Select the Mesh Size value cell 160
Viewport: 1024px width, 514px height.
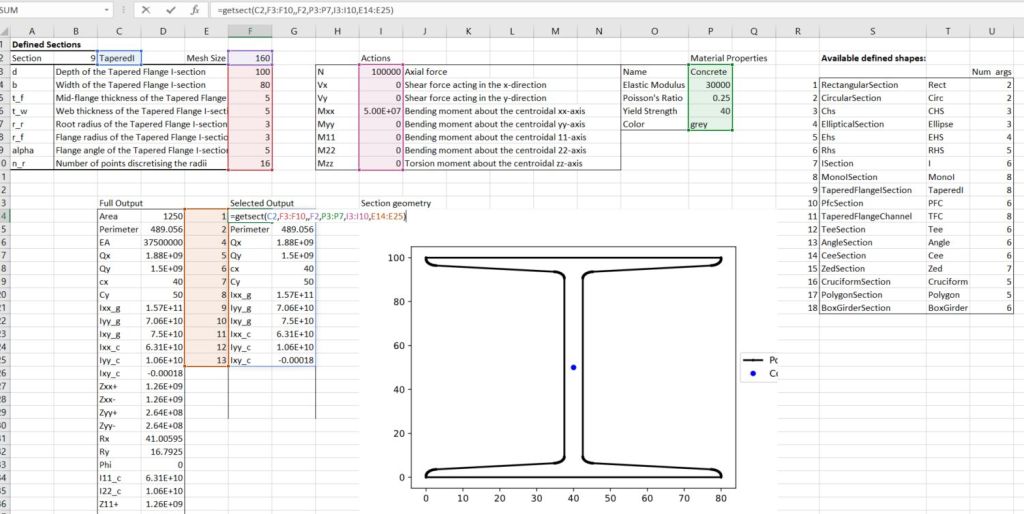pyautogui.click(x=250, y=58)
